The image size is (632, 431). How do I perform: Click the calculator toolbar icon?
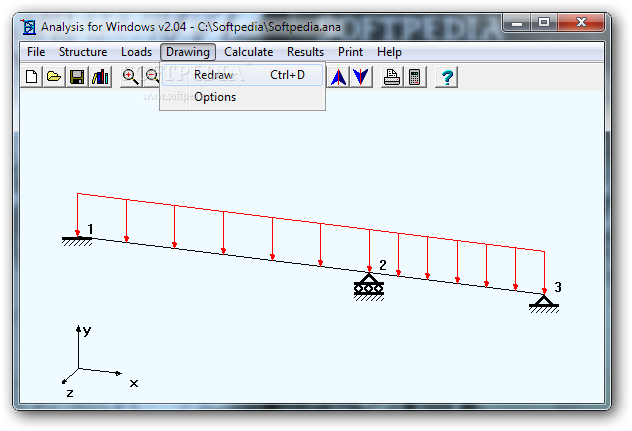point(415,77)
